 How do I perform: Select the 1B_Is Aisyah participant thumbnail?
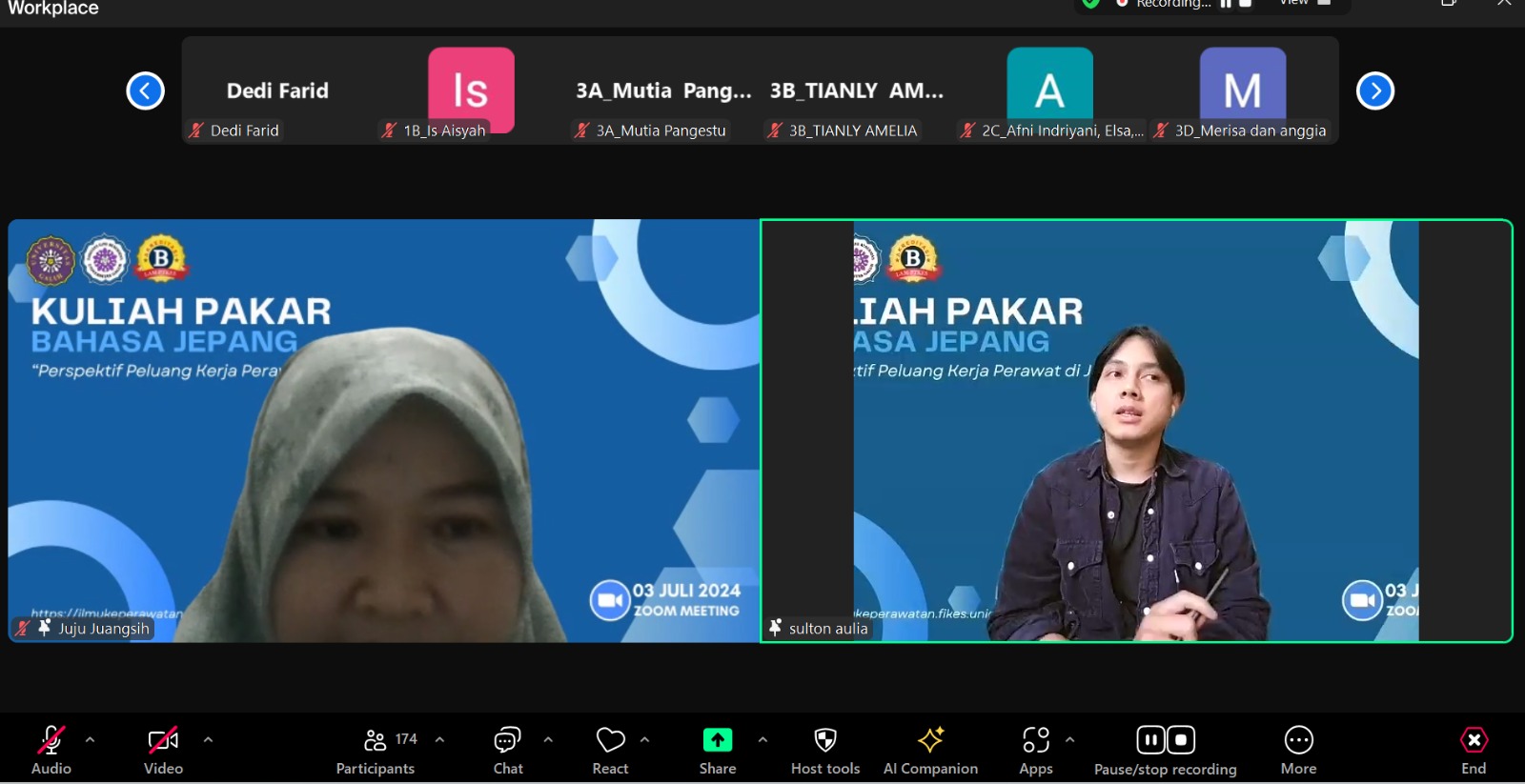click(471, 91)
